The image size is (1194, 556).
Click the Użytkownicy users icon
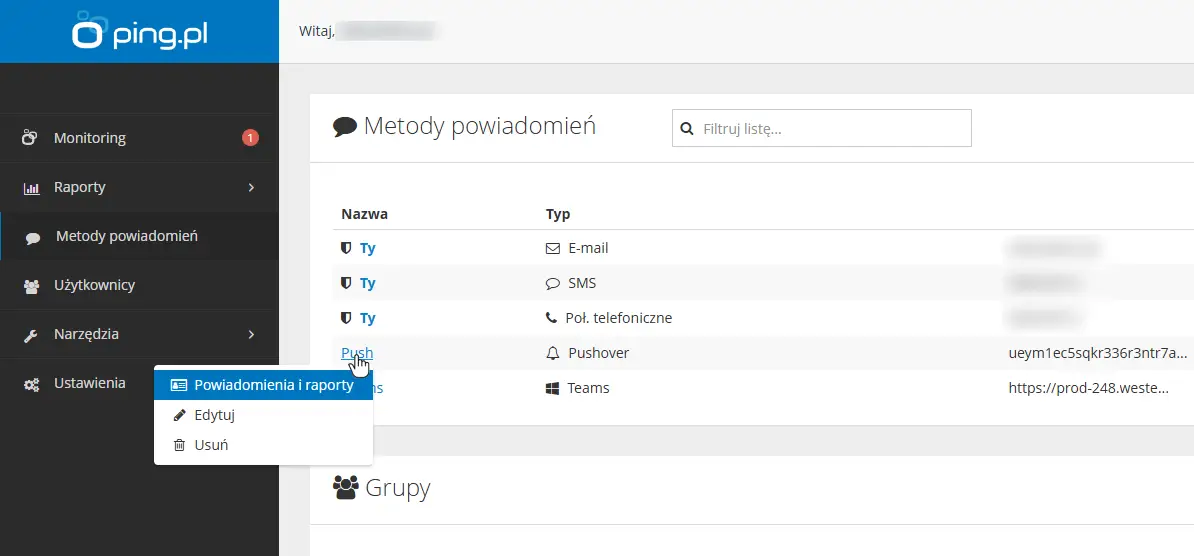31,286
